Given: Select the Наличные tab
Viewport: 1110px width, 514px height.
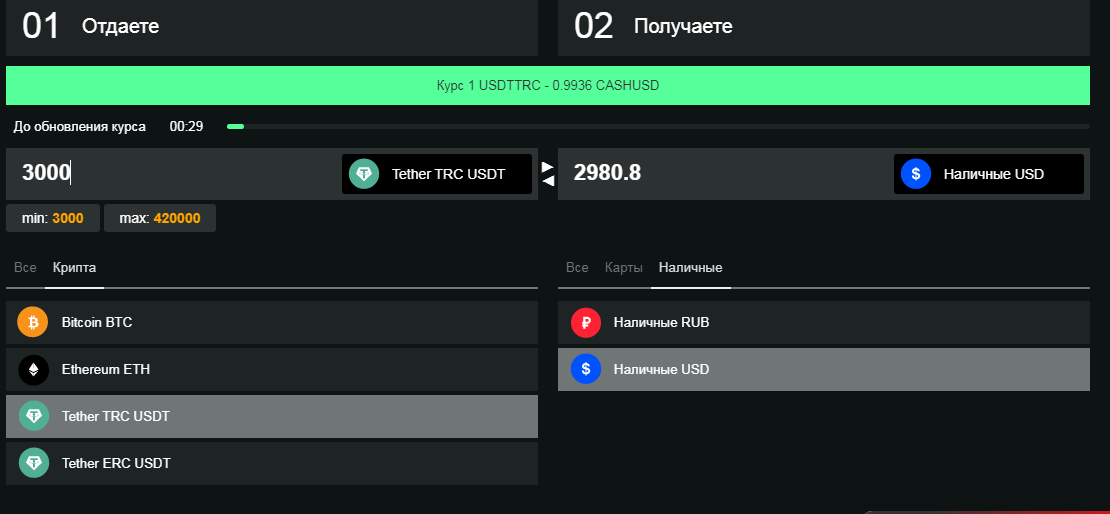Looking at the screenshot, I should (x=690, y=268).
